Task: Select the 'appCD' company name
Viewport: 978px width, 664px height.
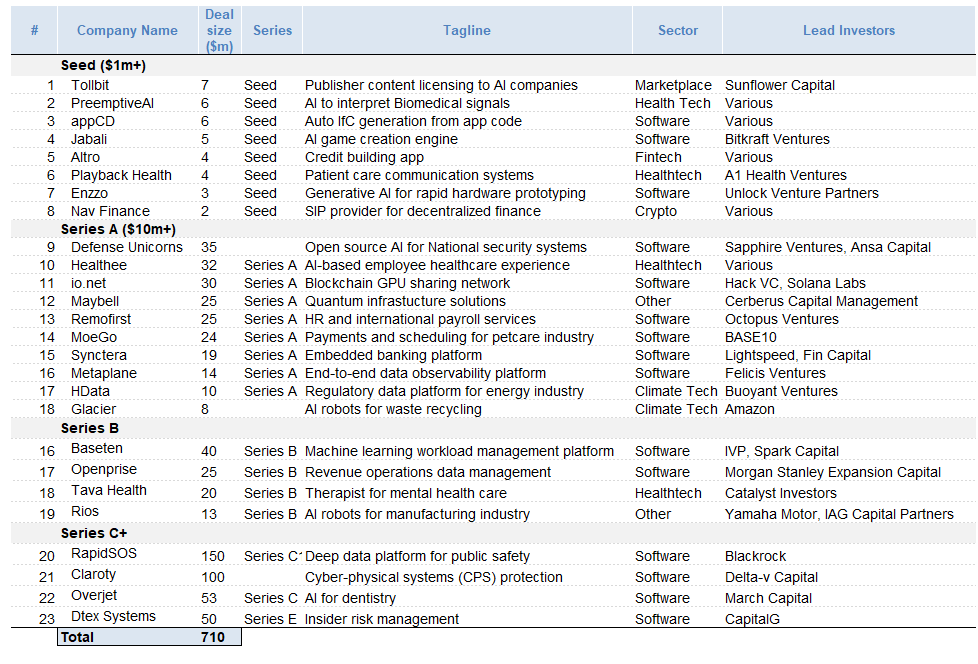Action: pos(93,122)
